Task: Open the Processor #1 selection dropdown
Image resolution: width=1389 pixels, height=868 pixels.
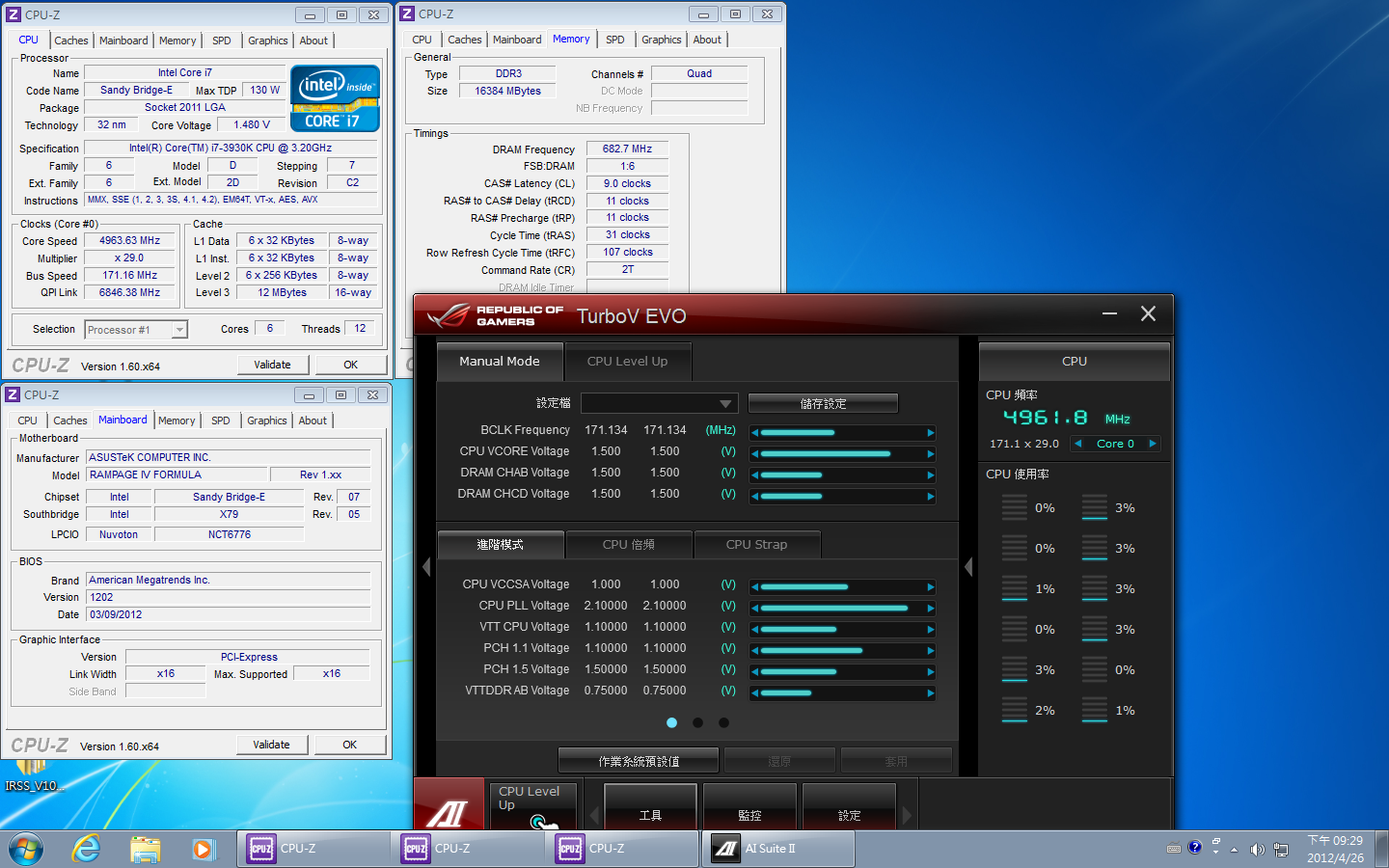Action: (x=136, y=330)
